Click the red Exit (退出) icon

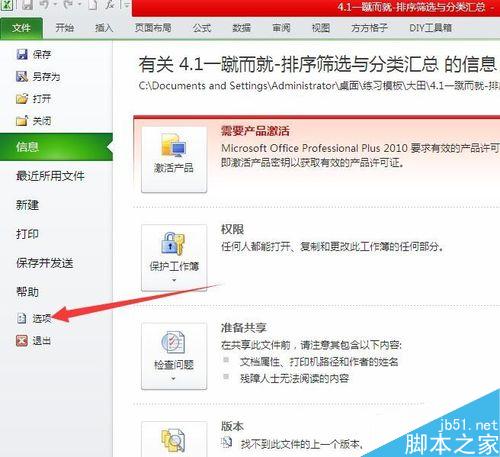tap(22, 341)
